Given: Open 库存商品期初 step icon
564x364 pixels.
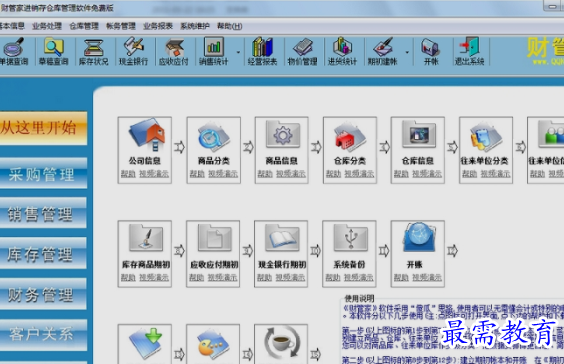Looking at the screenshot, I should coord(146,238).
